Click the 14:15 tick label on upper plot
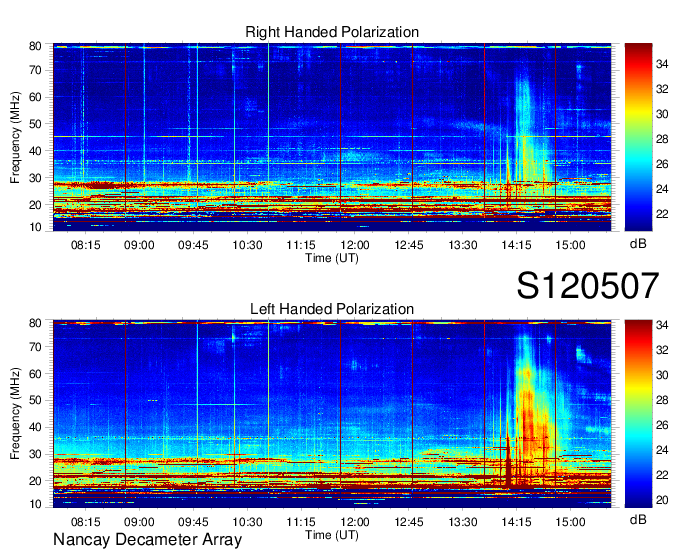680x552 pixels. [x=516, y=245]
